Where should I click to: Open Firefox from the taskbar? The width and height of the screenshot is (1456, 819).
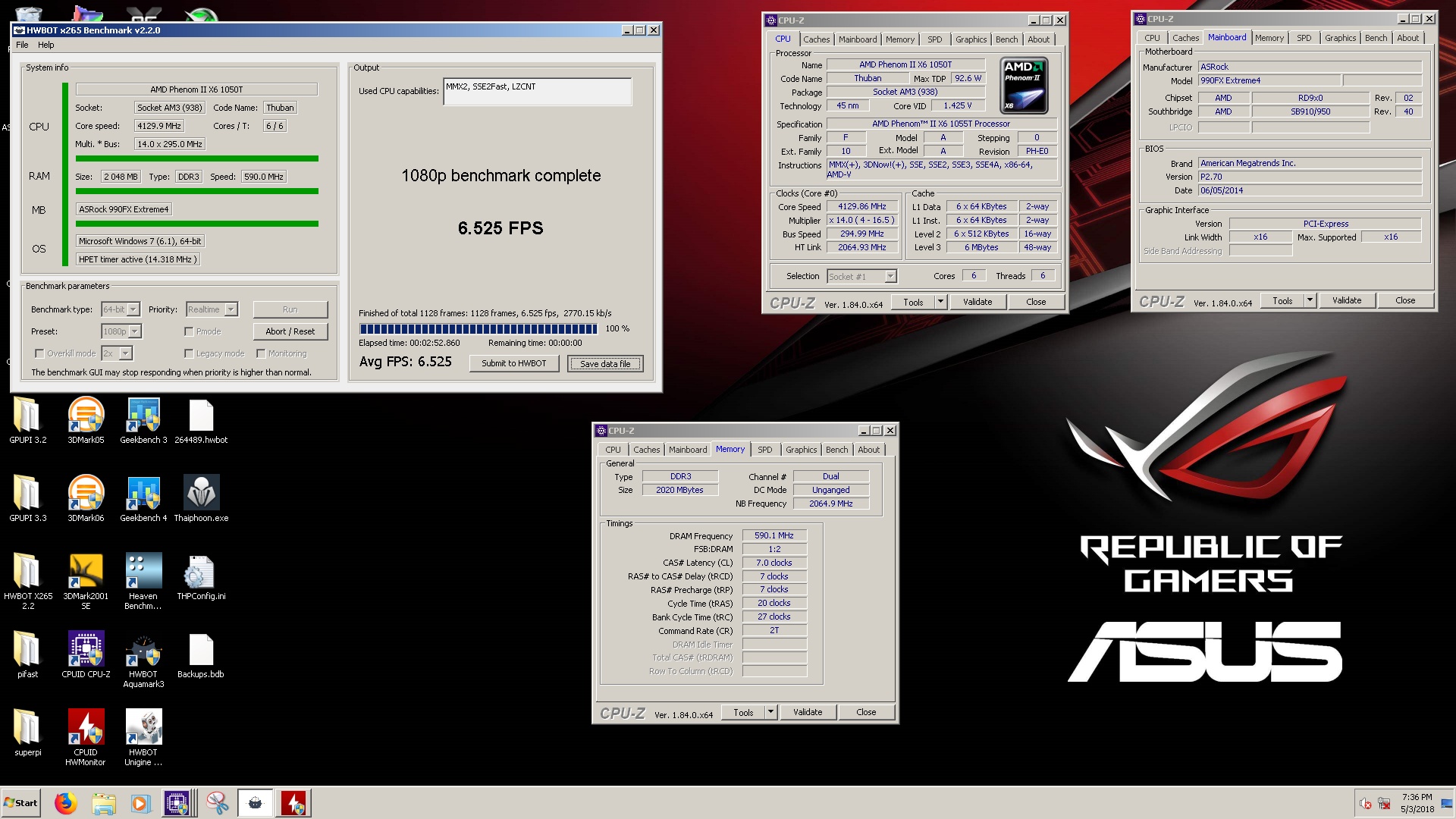(x=66, y=802)
